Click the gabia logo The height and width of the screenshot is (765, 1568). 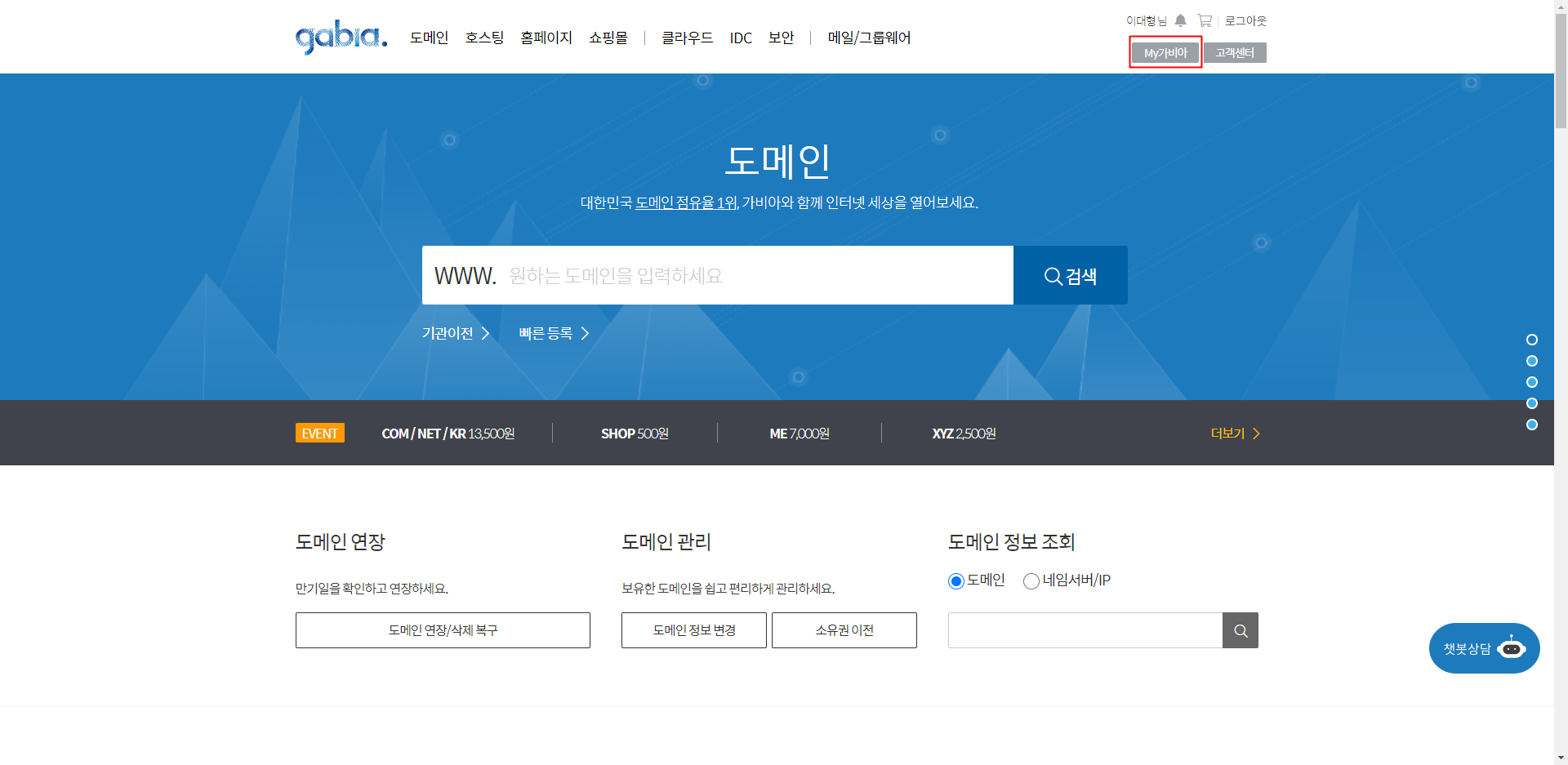pyautogui.click(x=341, y=38)
